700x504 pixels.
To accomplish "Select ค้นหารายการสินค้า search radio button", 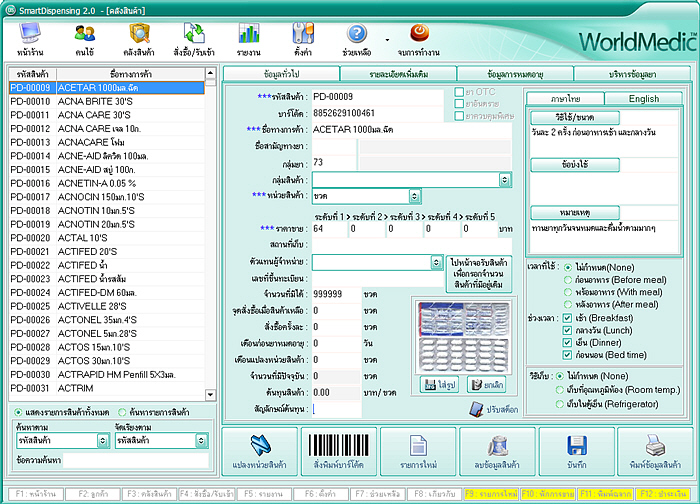I will point(122,412).
